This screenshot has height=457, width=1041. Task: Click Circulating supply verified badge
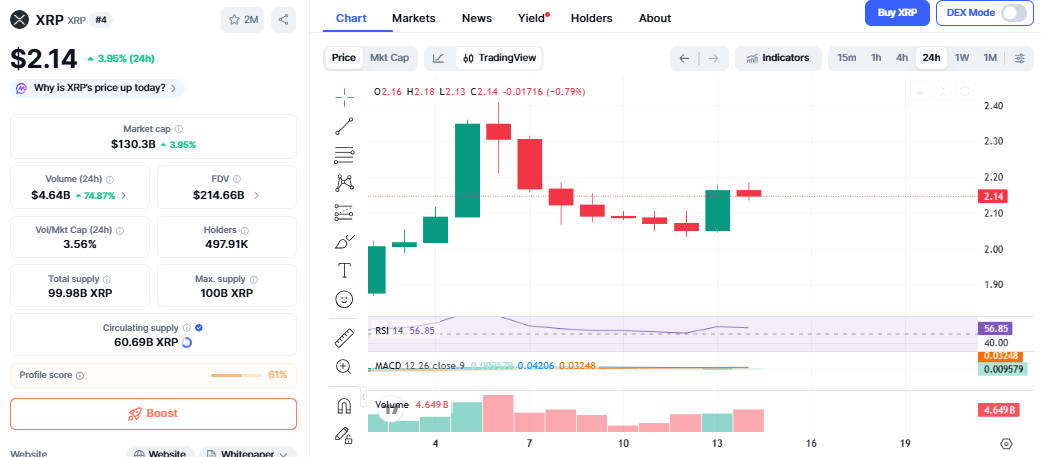(x=199, y=328)
